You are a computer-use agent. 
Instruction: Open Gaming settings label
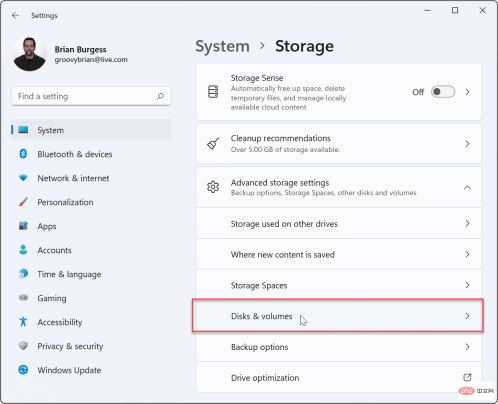click(x=52, y=298)
